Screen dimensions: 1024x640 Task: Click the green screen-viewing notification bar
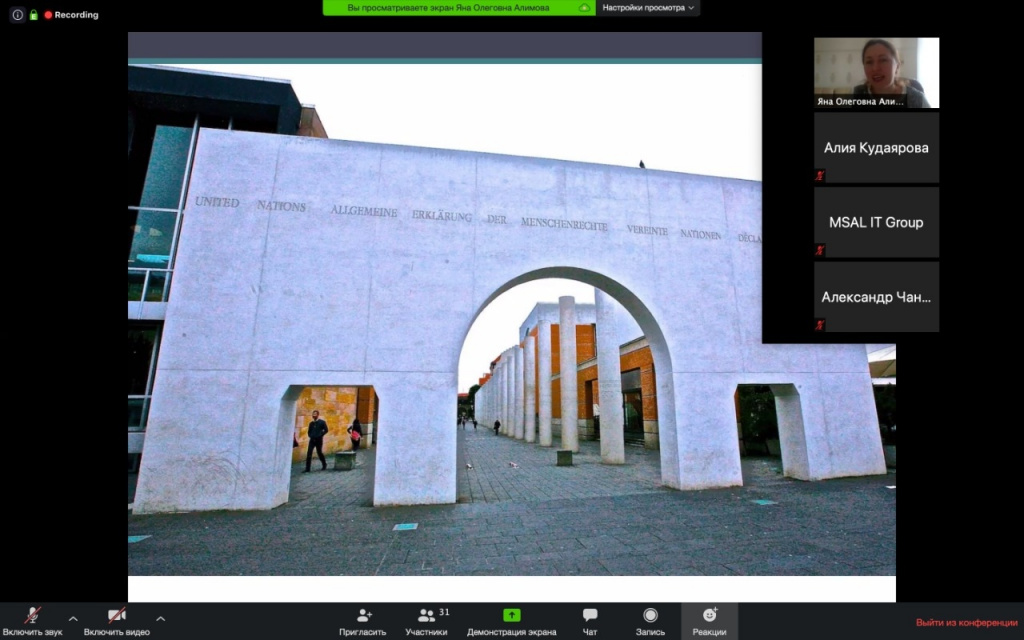[x=458, y=8]
